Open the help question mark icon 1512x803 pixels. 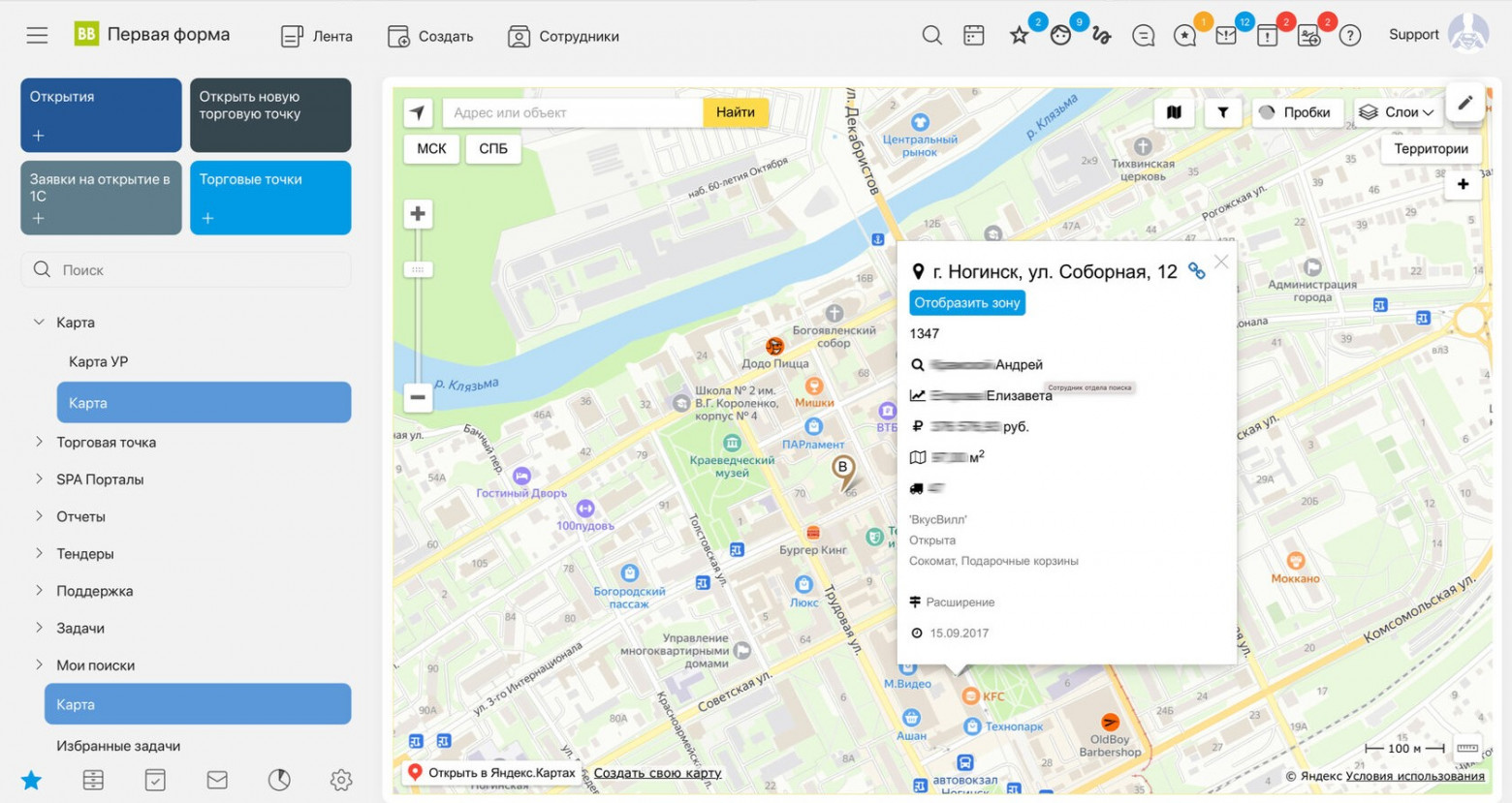click(x=1350, y=35)
